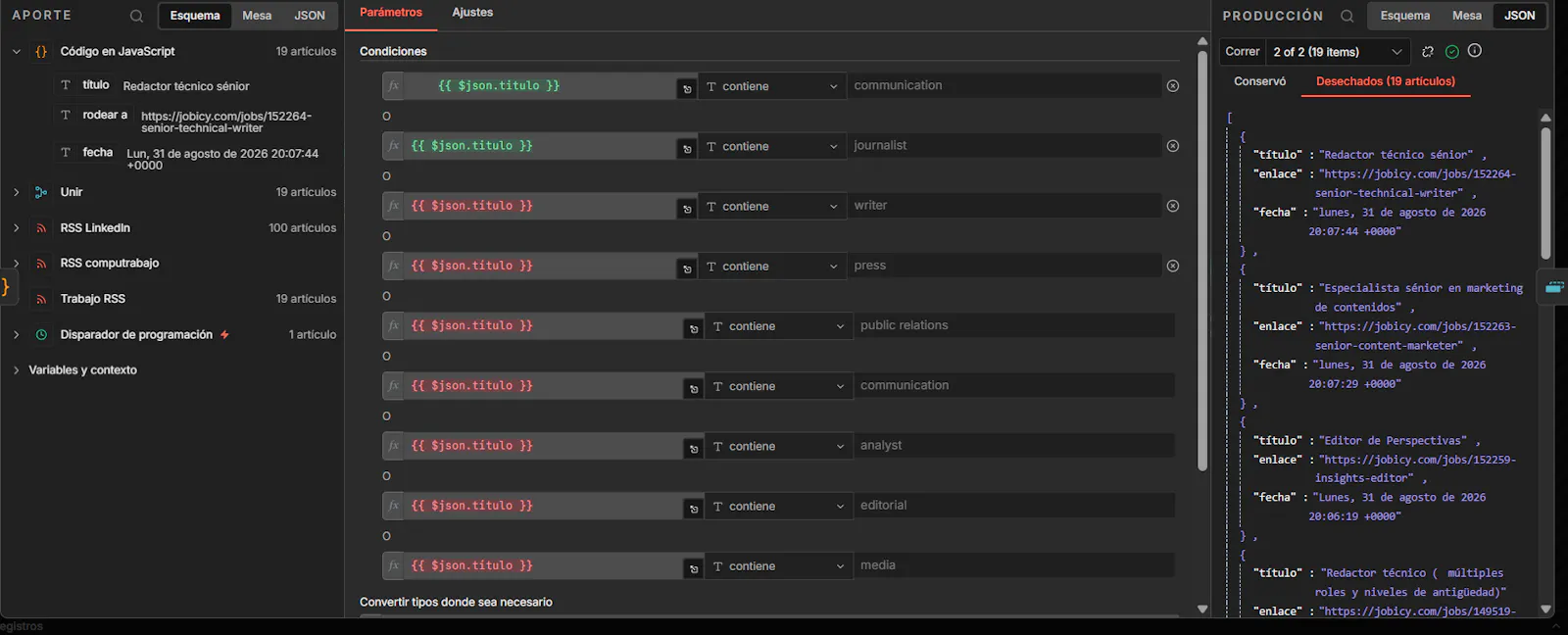Switch to the Parámetros tab

[391, 13]
